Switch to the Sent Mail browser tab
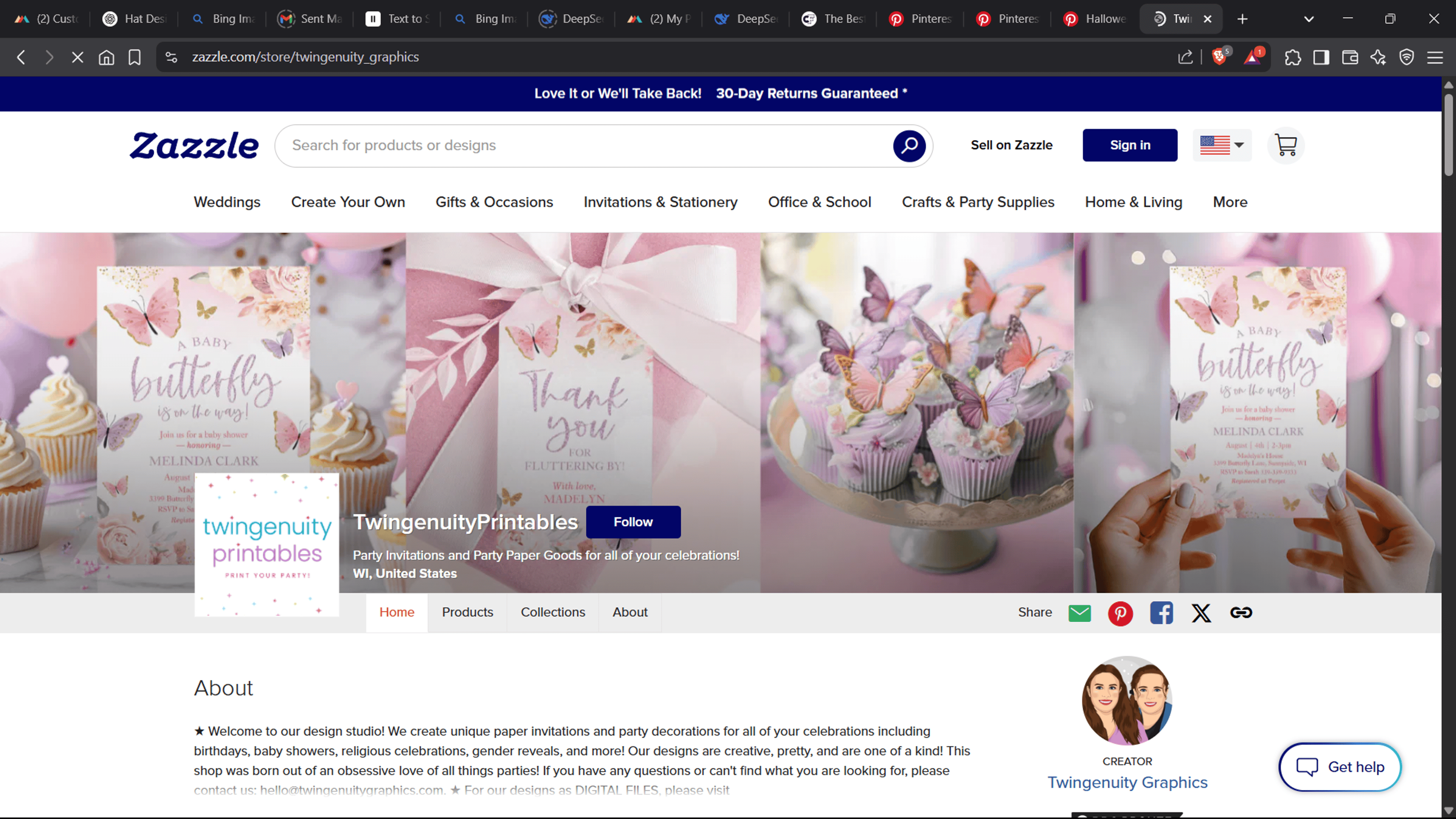Image resolution: width=1456 pixels, height=819 pixels. (x=310, y=19)
